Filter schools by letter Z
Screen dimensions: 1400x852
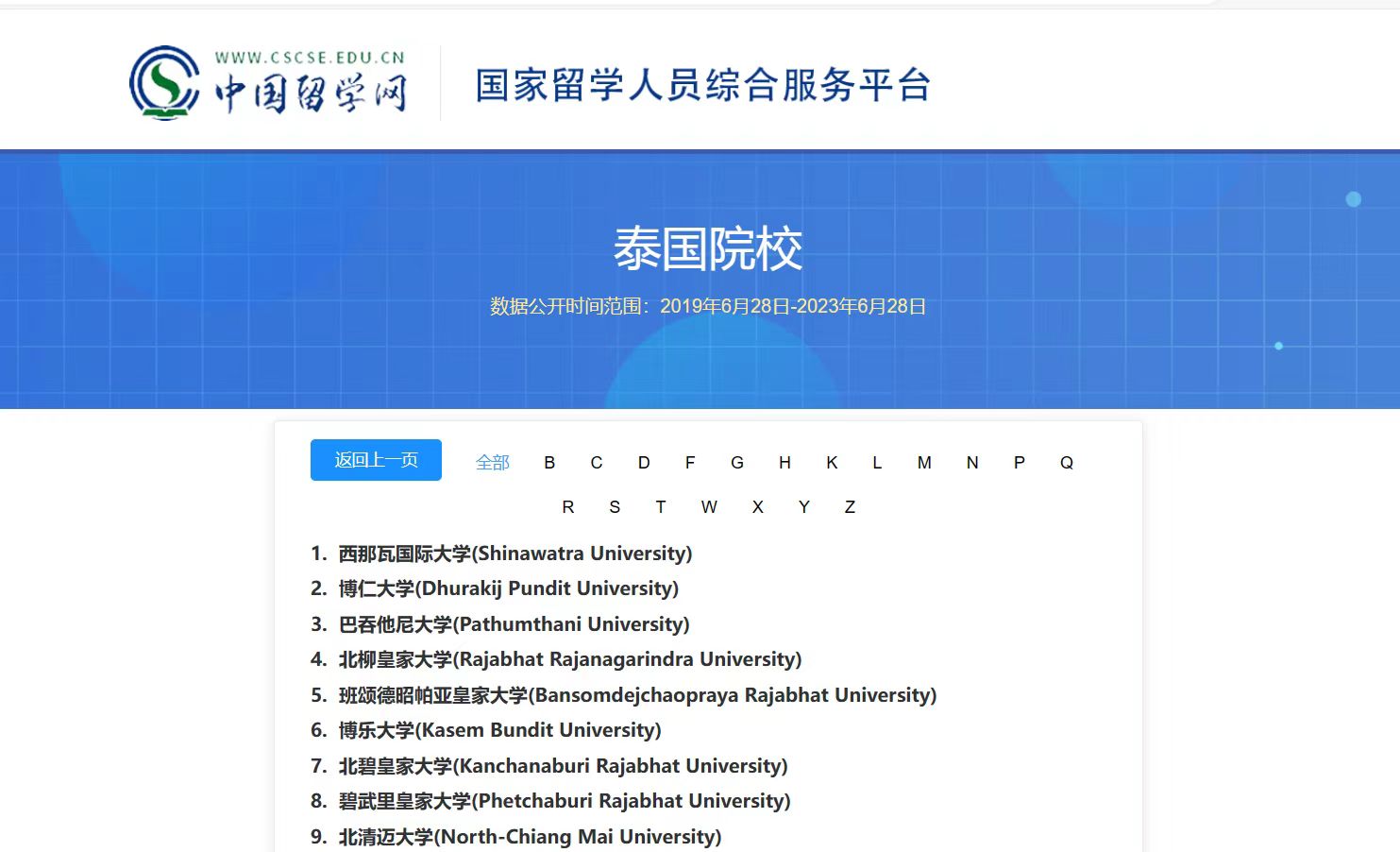point(850,507)
